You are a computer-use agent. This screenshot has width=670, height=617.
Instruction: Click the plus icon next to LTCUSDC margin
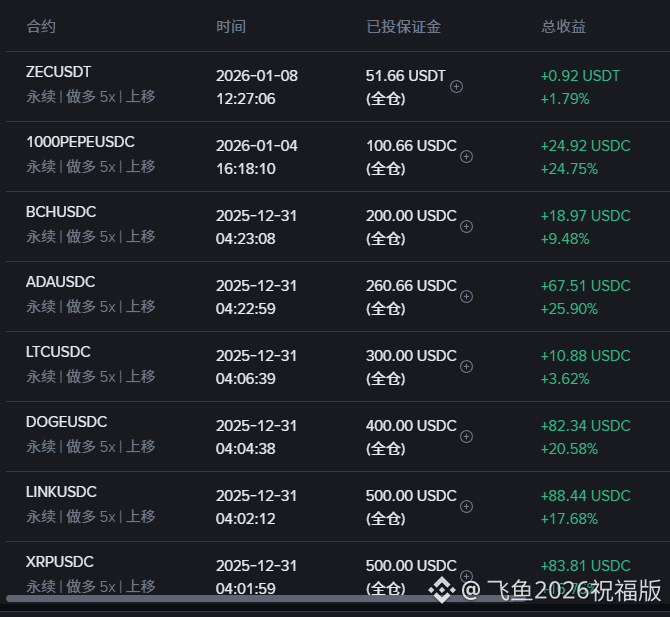click(466, 367)
